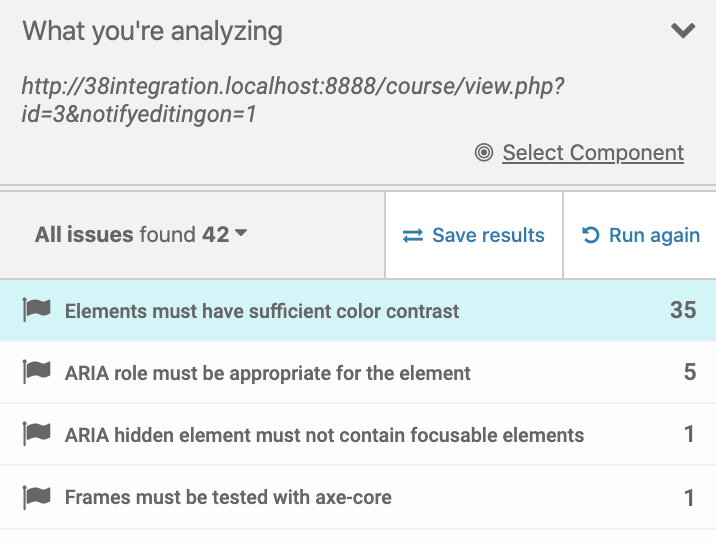
Task: Click Run again button
Action: coord(640,235)
